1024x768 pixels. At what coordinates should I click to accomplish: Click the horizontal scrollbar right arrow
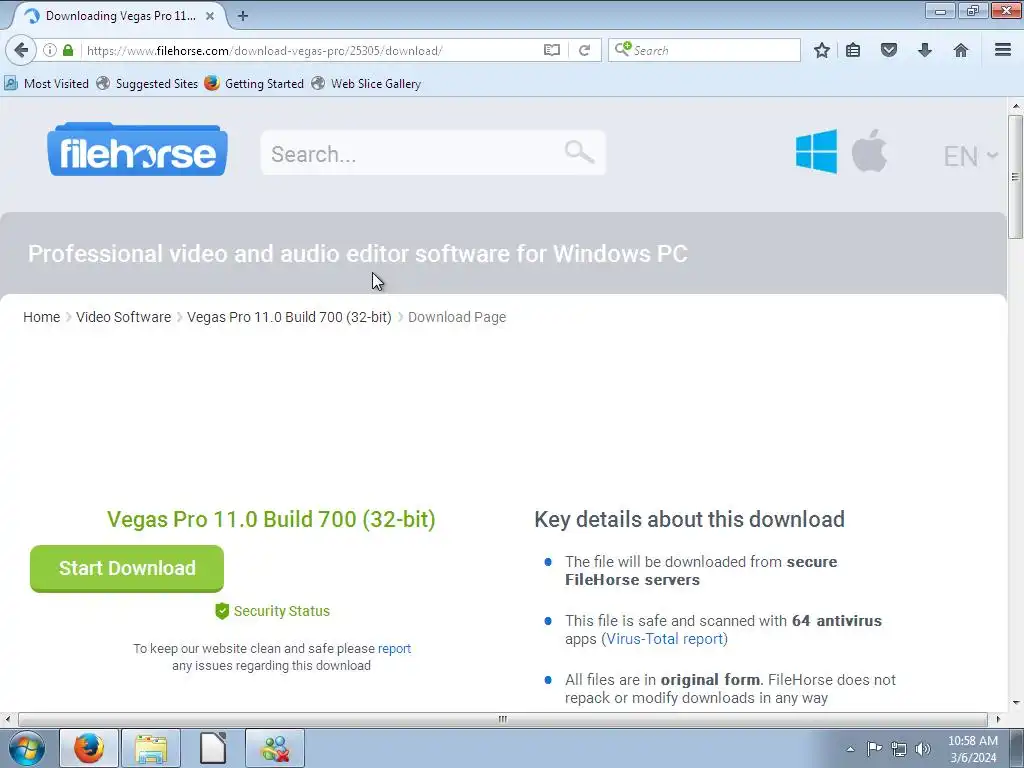tap(998, 719)
